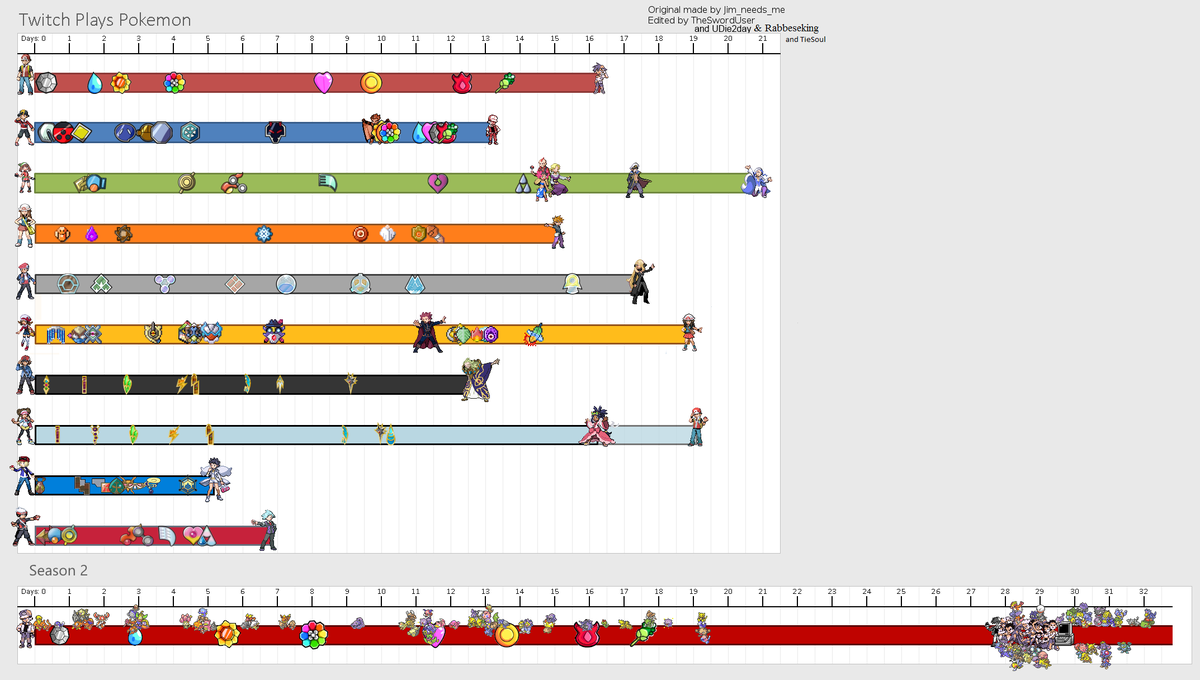Click the "and UDie2day & Rabbeseking" credit text

756,29
